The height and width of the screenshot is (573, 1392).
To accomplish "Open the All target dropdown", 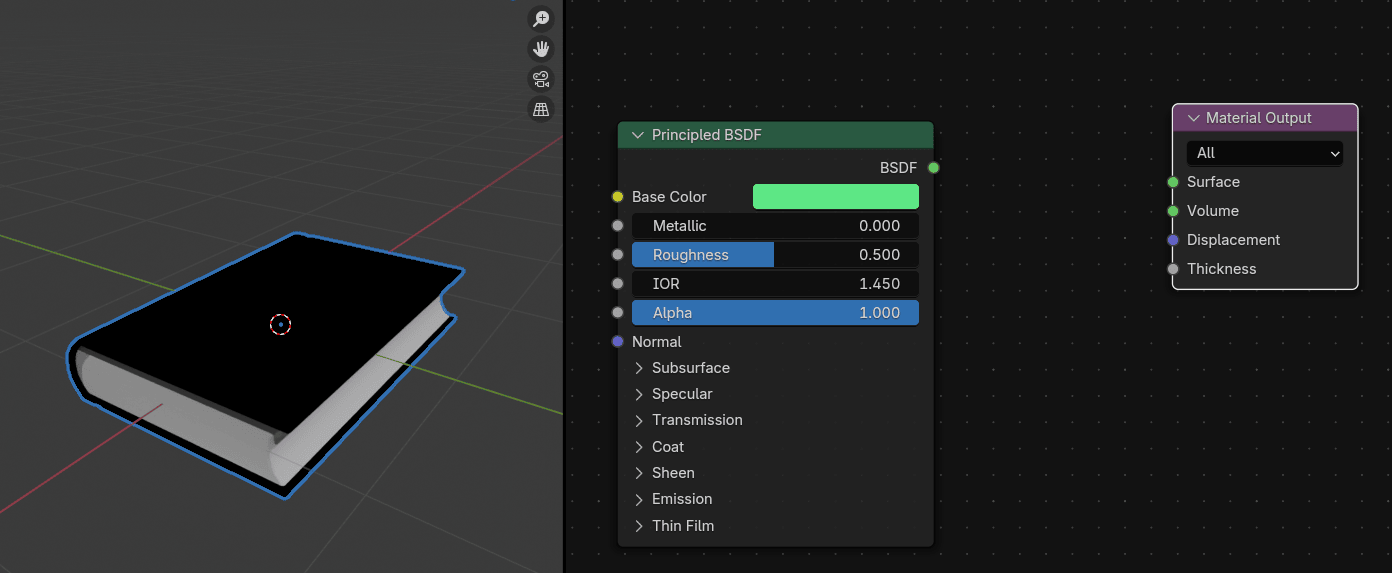I will coord(1264,153).
